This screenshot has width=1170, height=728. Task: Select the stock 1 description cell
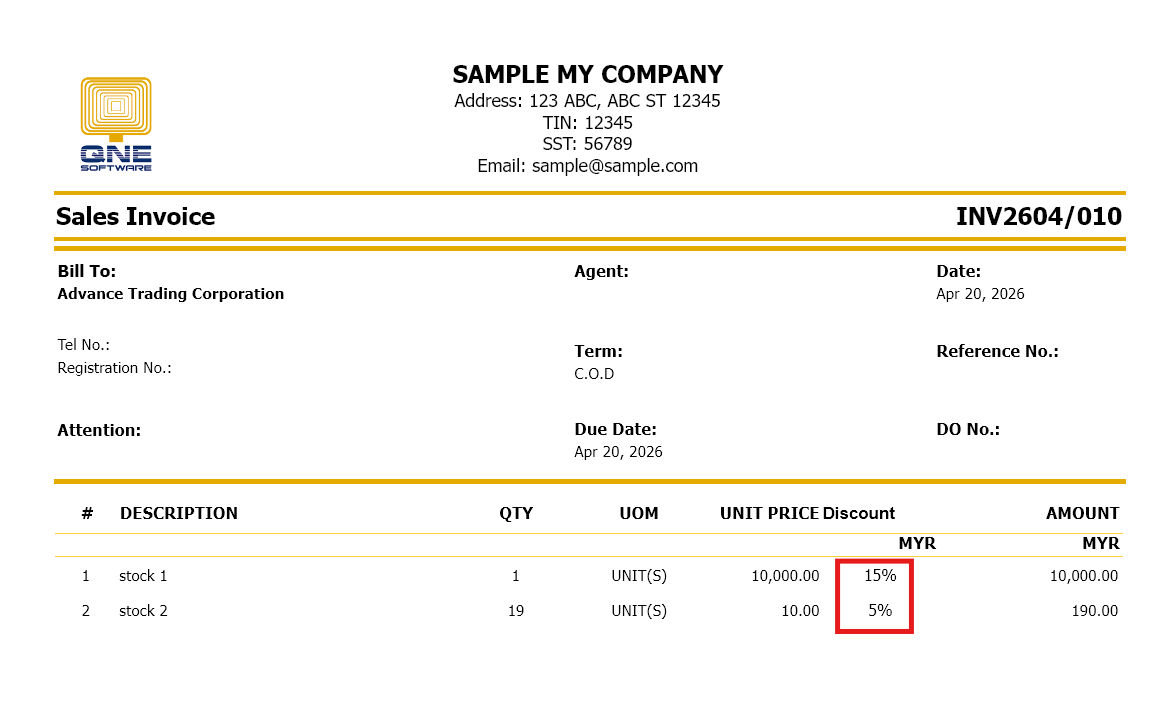(143, 576)
